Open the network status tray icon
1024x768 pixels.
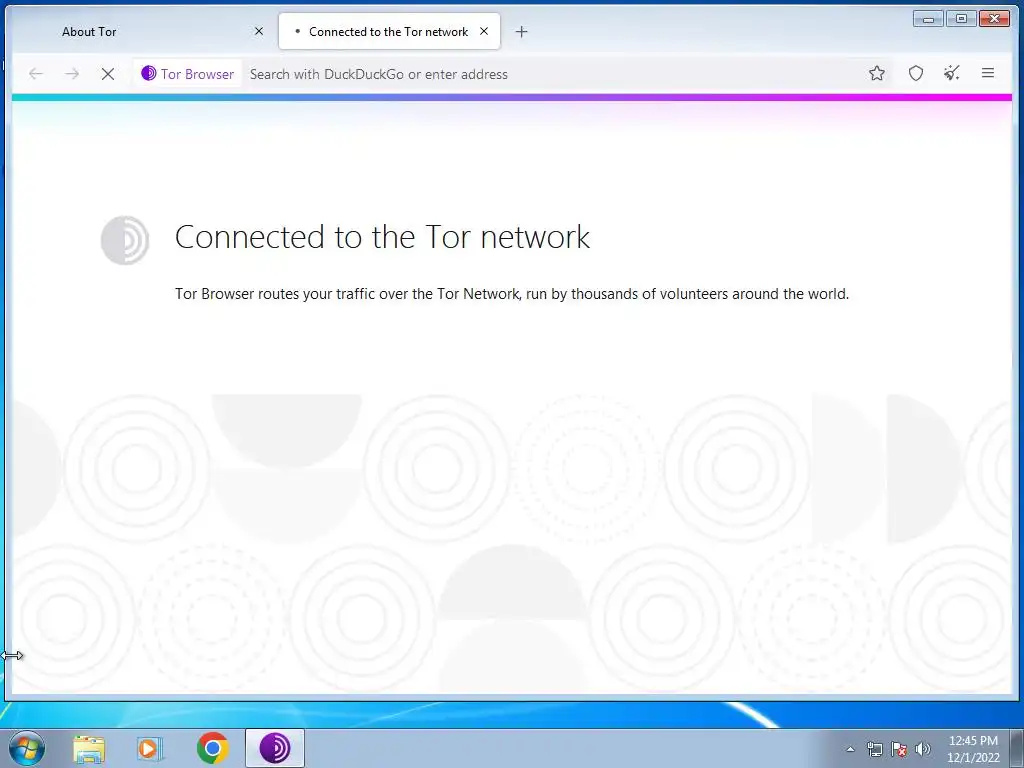click(x=874, y=749)
